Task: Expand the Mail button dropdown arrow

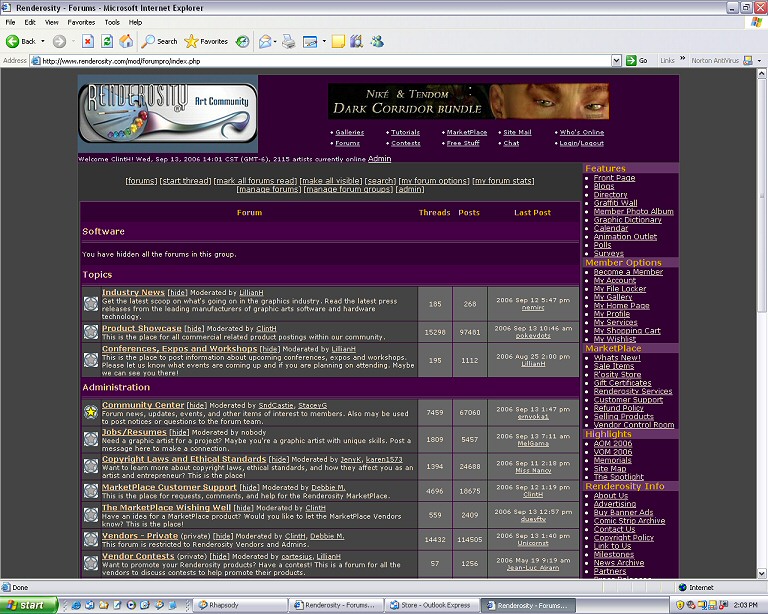Action: (x=275, y=41)
